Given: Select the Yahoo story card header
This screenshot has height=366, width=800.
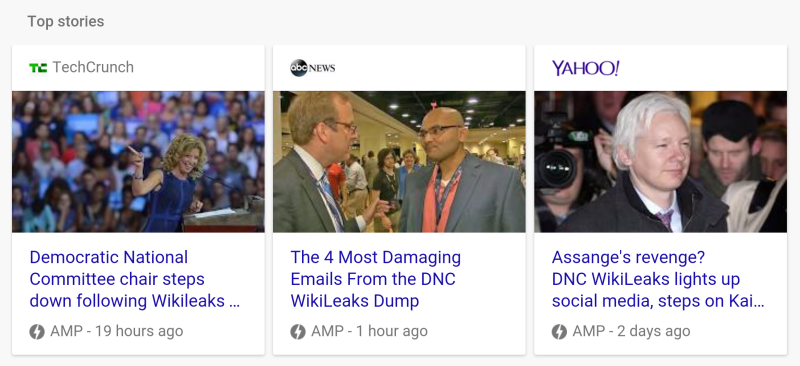Looking at the screenshot, I should click(661, 68).
